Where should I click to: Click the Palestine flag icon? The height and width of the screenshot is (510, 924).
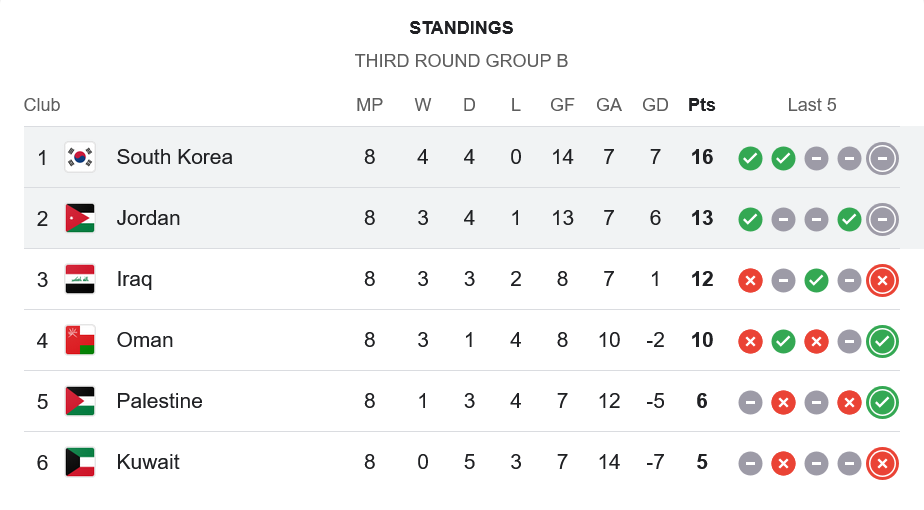pyautogui.click(x=80, y=401)
